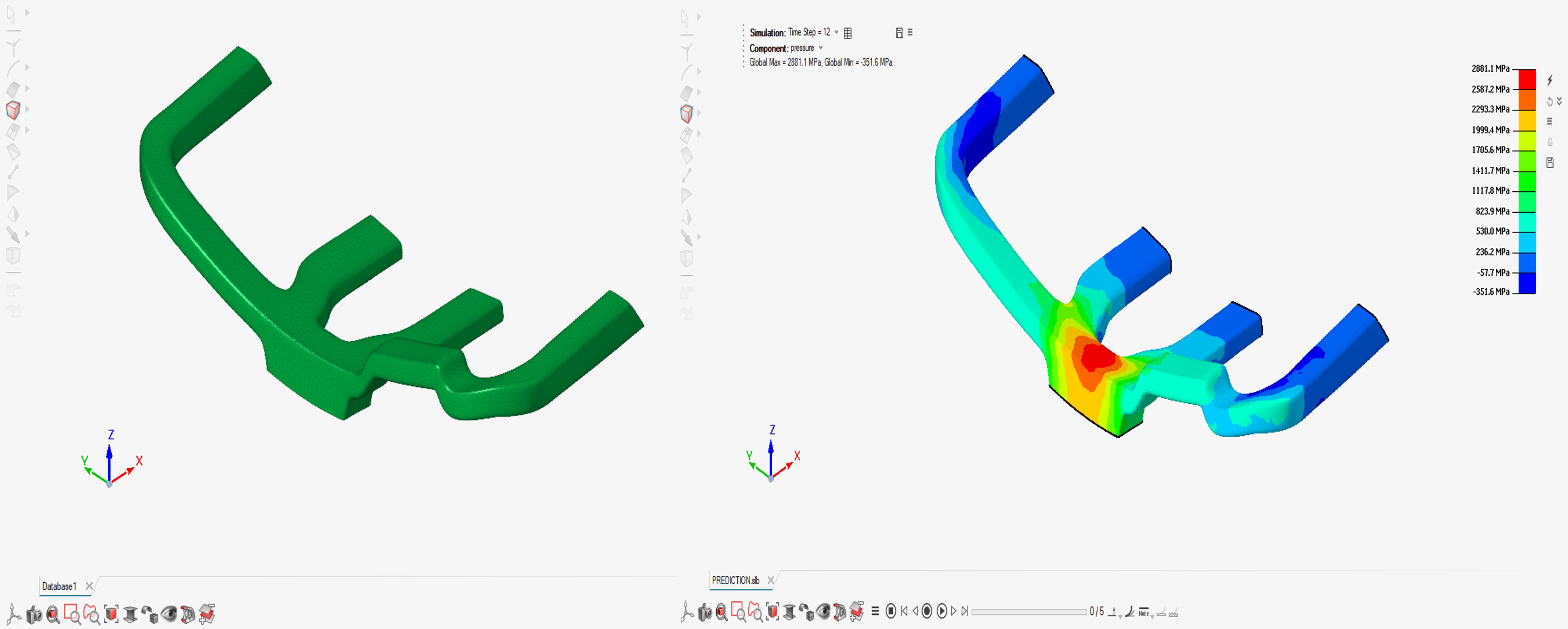Click the lightning bolt icon next to legend
This screenshot has width=1568, height=629.
coord(1550,80)
